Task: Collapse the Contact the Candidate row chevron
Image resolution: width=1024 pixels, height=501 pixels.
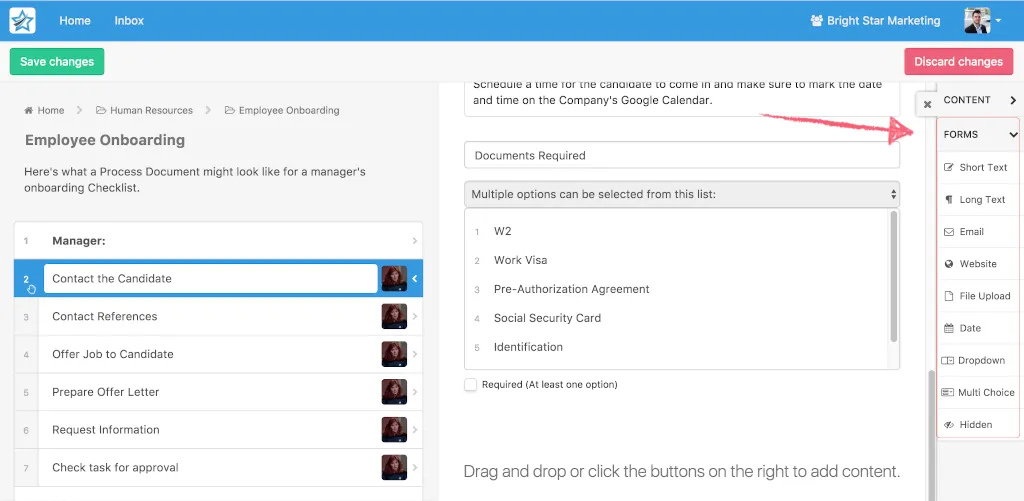Action: [415, 278]
